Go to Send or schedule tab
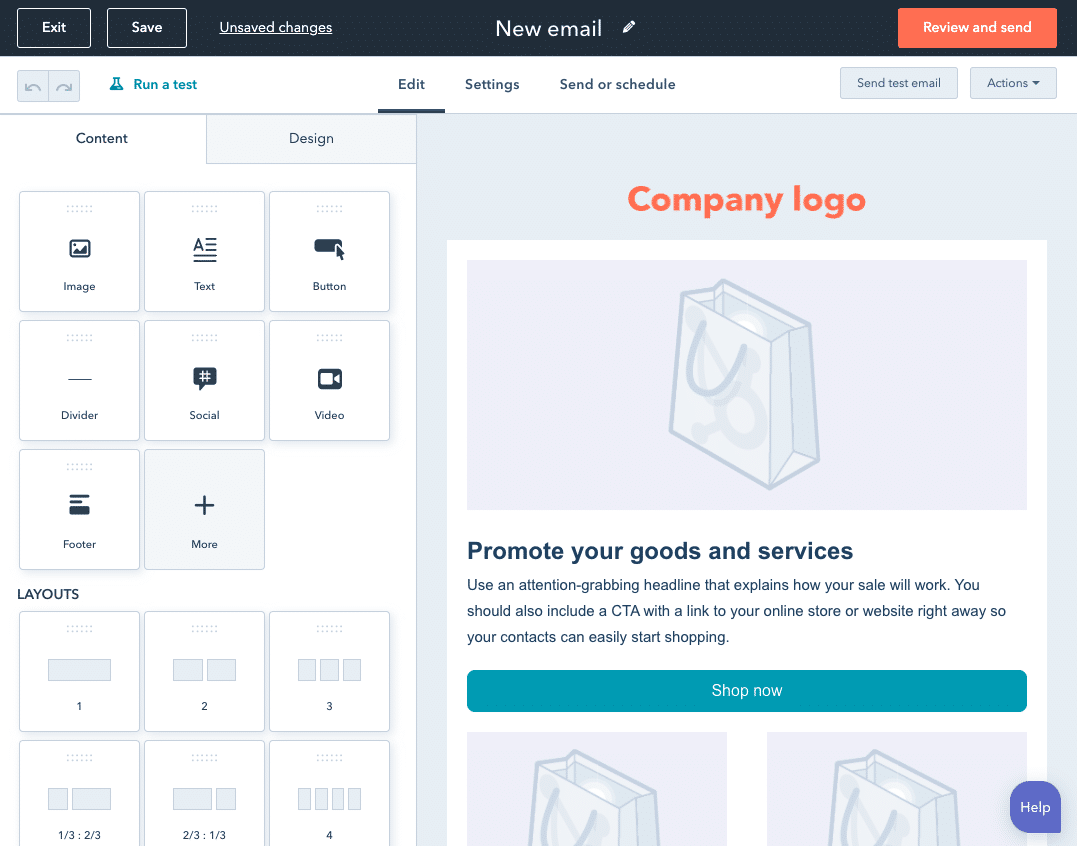Image resolution: width=1077 pixels, height=846 pixels. pyautogui.click(x=617, y=84)
